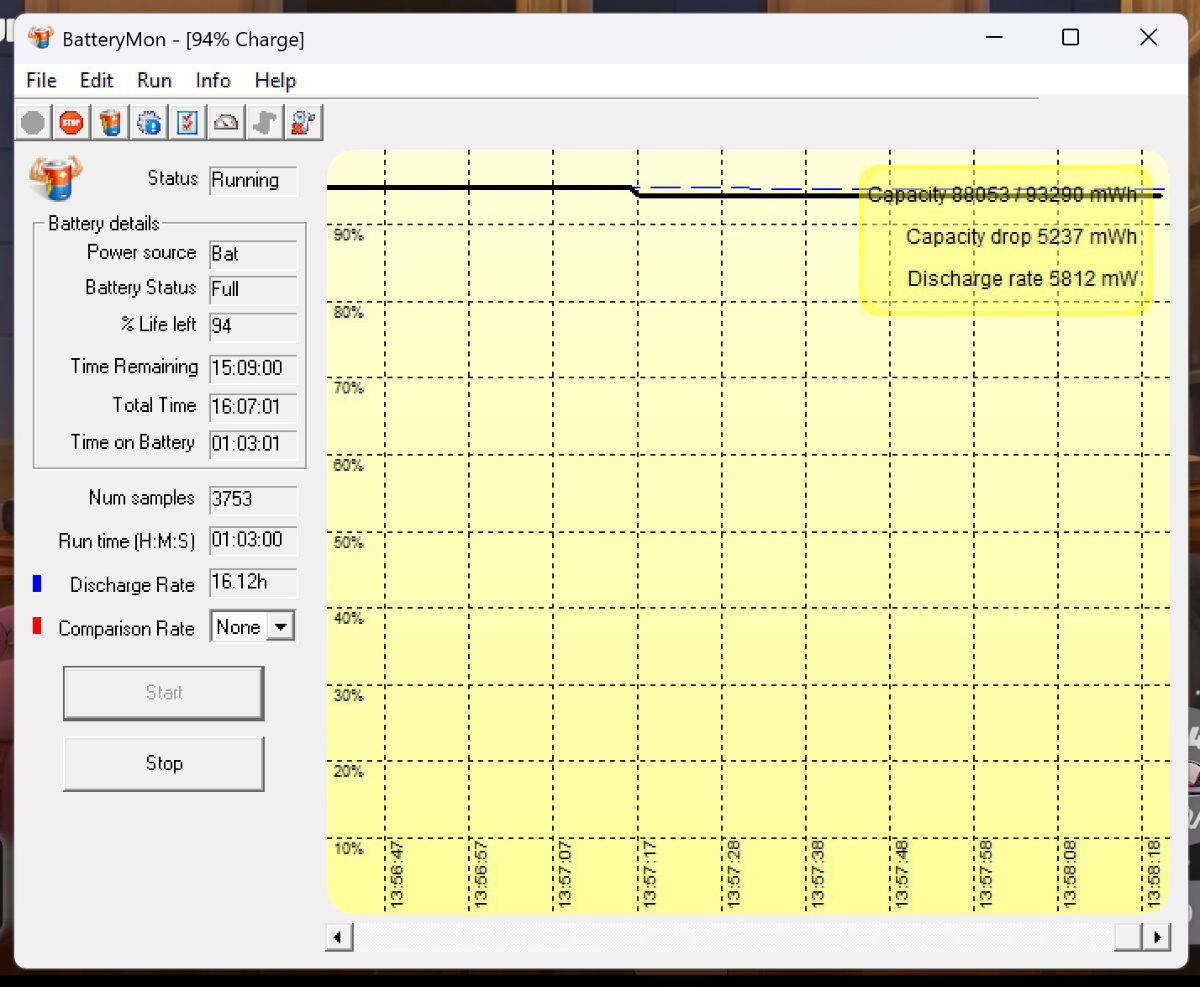
Task: Click the chart scrollbar left arrow
Action: click(339, 937)
